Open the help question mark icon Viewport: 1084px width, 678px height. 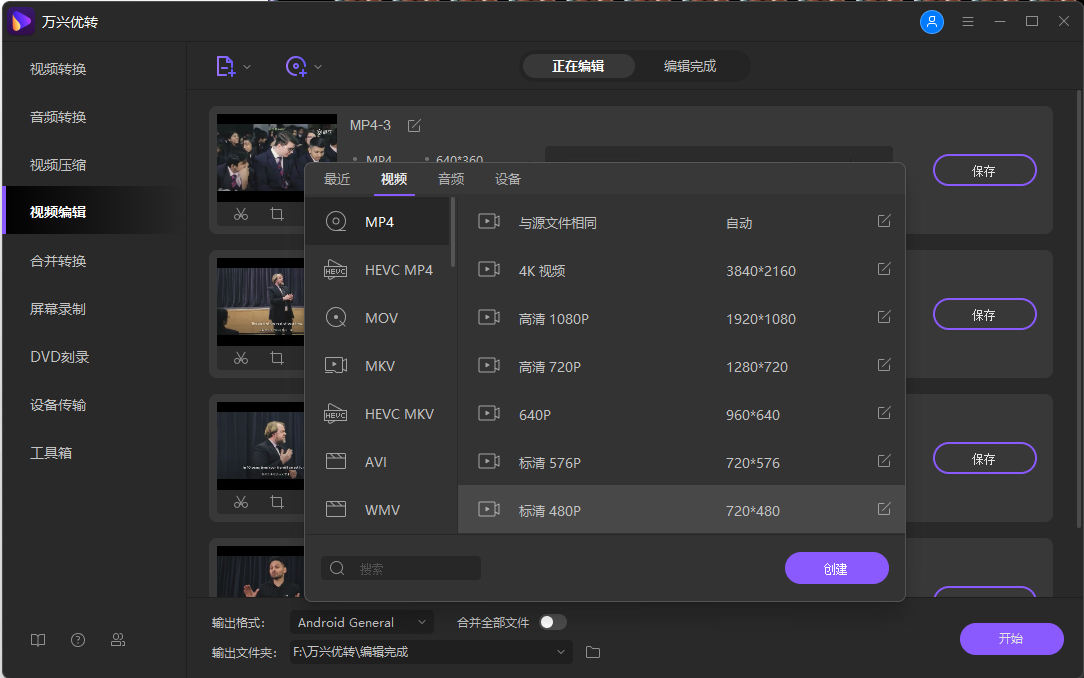78,640
